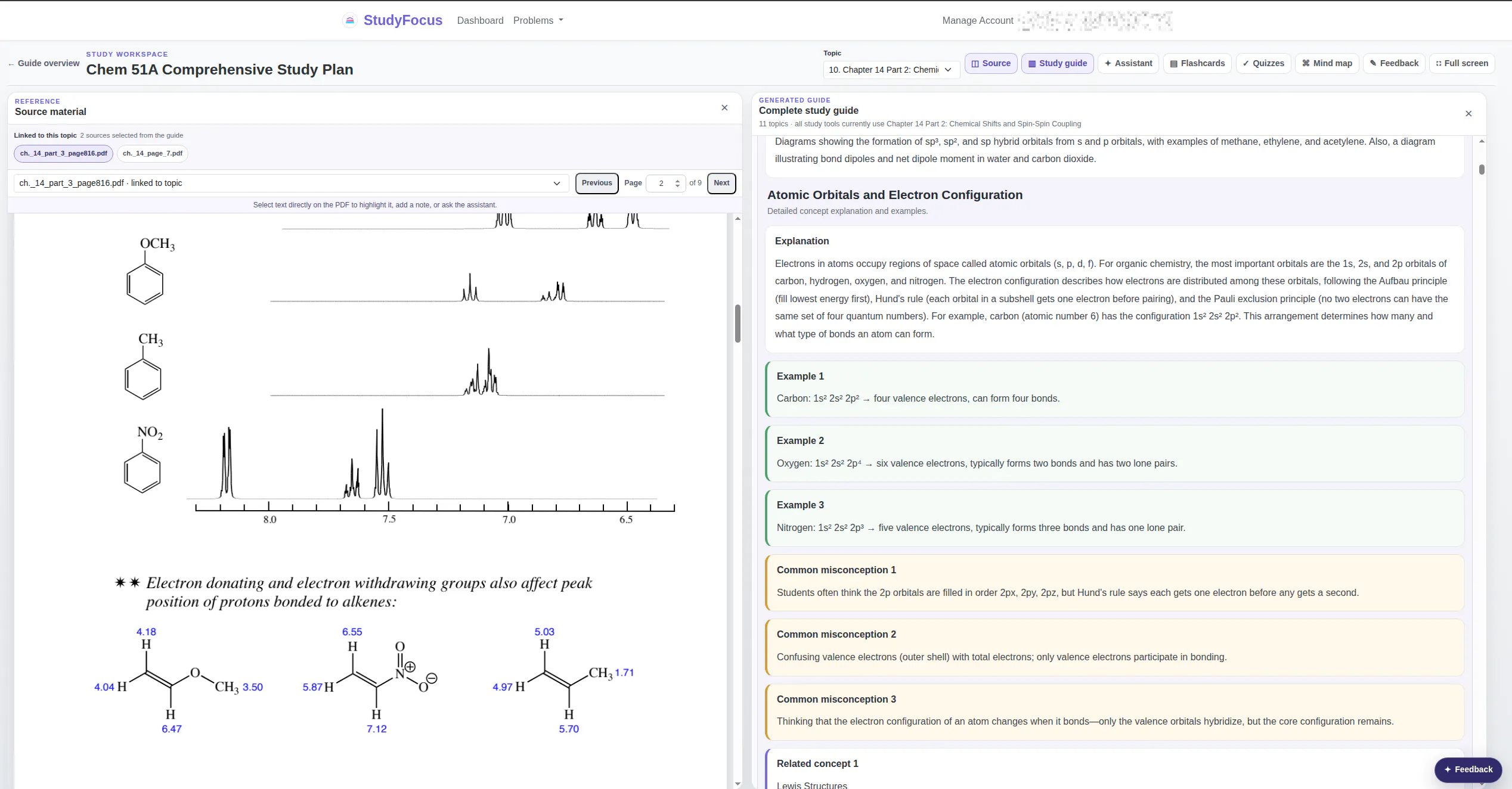This screenshot has width=1512, height=789.
Task: Open the Mind map view
Action: click(1327, 63)
